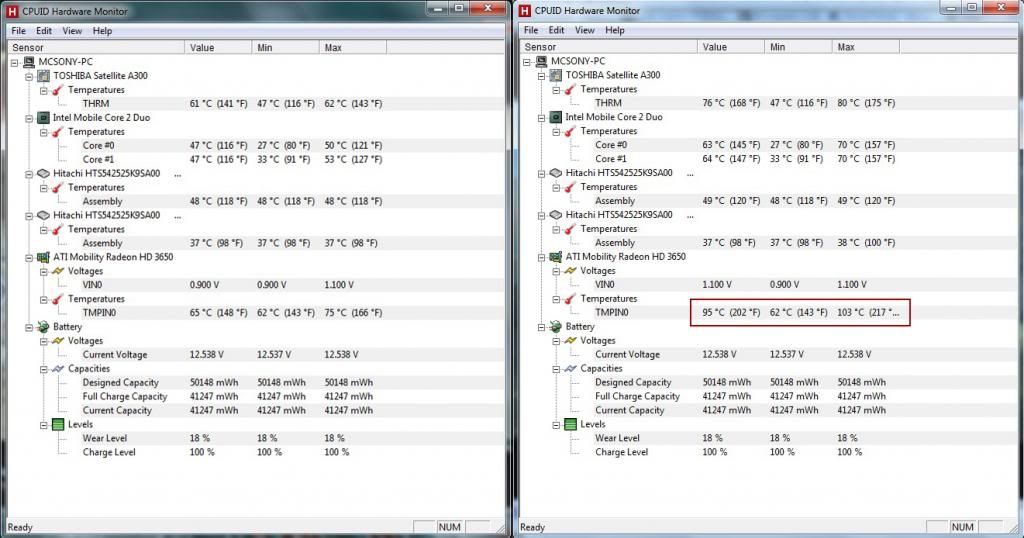
Task: Click Capacities graph icon in left window
Action: coord(57,369)
